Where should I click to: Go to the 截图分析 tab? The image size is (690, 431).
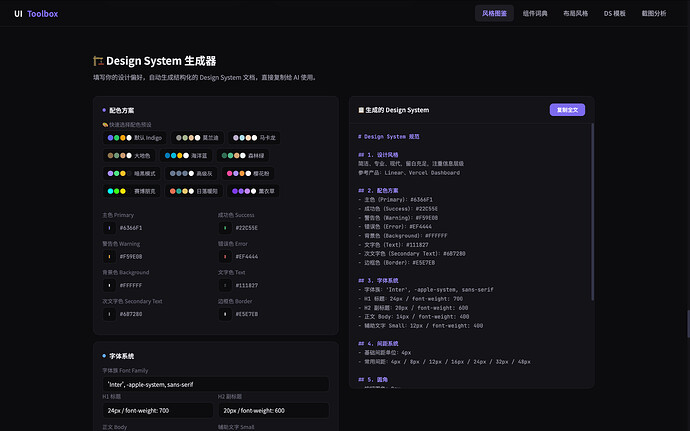(x=653, y=13)
